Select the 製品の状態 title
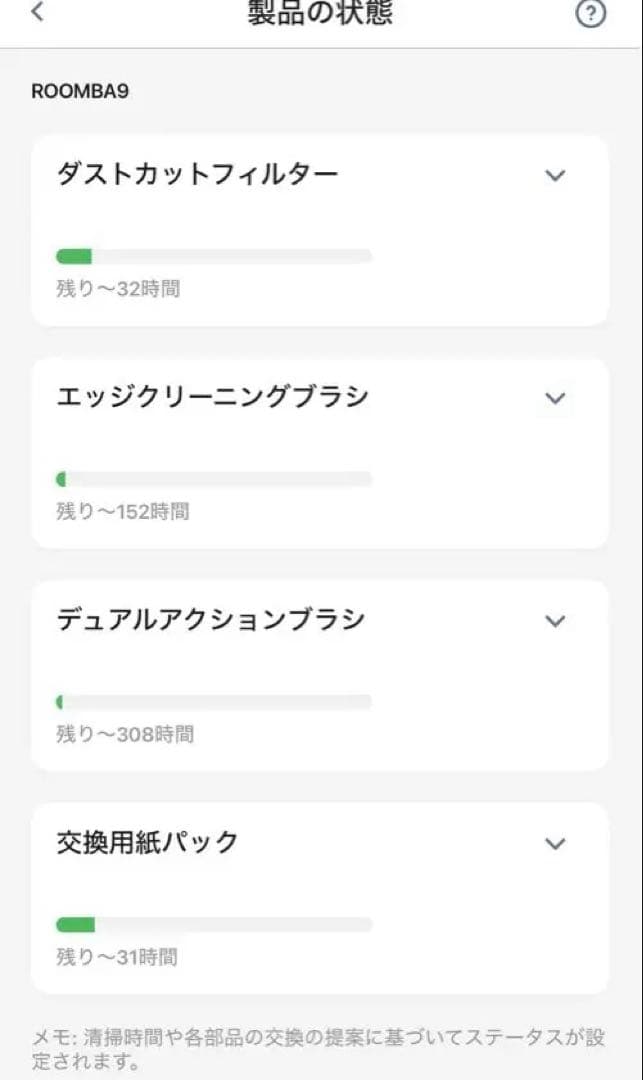The height and width of the screenshot is (1080, 643). (321, 12)
